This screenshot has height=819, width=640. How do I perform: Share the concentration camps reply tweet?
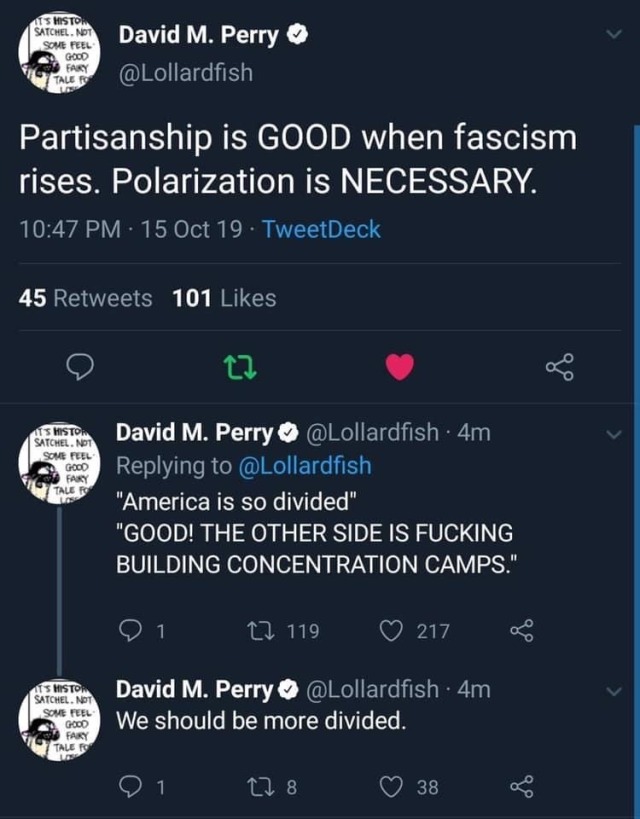coord(521,631)
